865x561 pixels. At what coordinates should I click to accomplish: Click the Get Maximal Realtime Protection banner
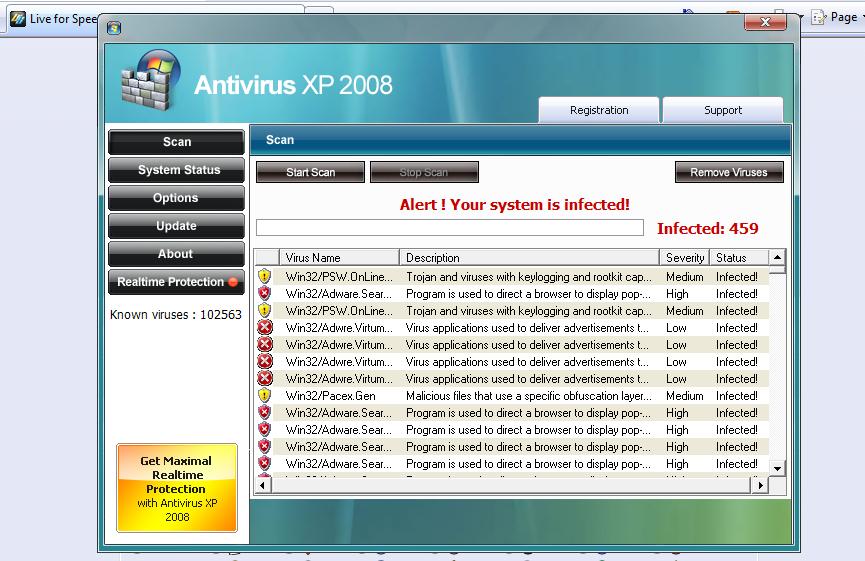177,488
